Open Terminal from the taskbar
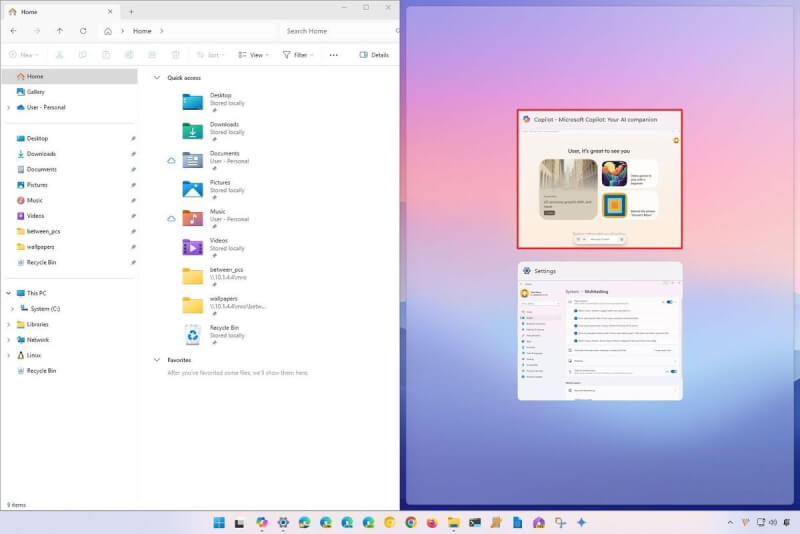The height and width of the screenshot is (534, 800). coord(475,522)
